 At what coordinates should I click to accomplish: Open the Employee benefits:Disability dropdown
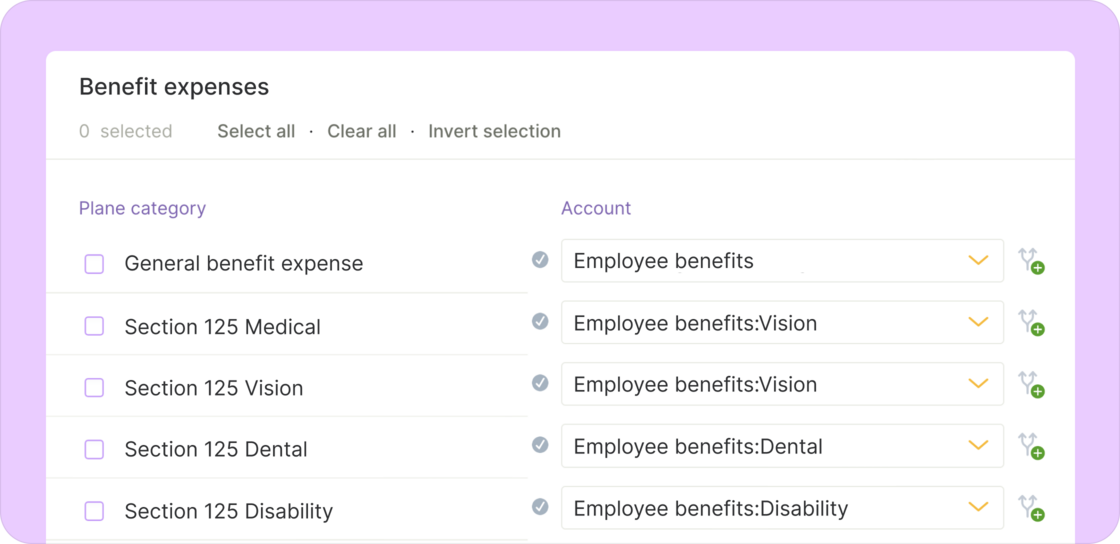(x=782, y=508)
